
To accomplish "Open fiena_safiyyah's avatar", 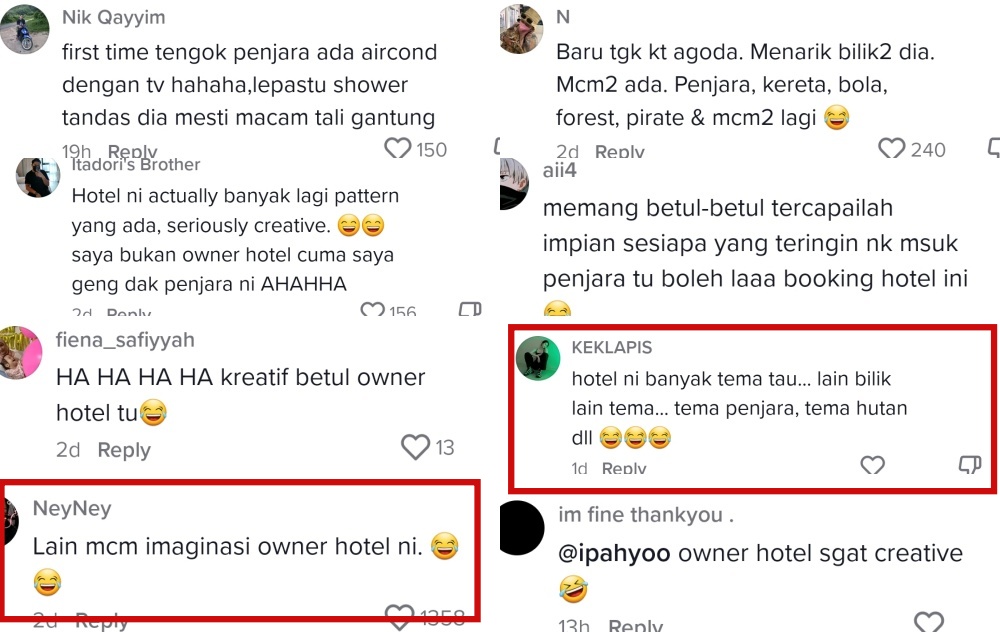I will click(x=19, y=353).
